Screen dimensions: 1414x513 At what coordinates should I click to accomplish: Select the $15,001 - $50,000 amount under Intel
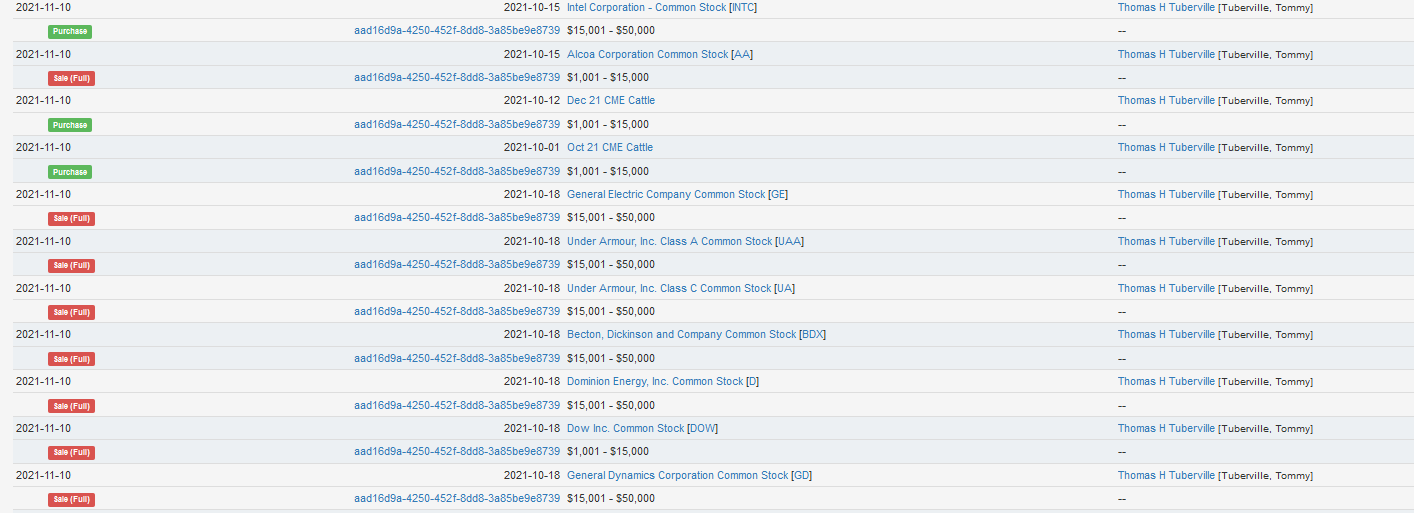coord(611,31)
